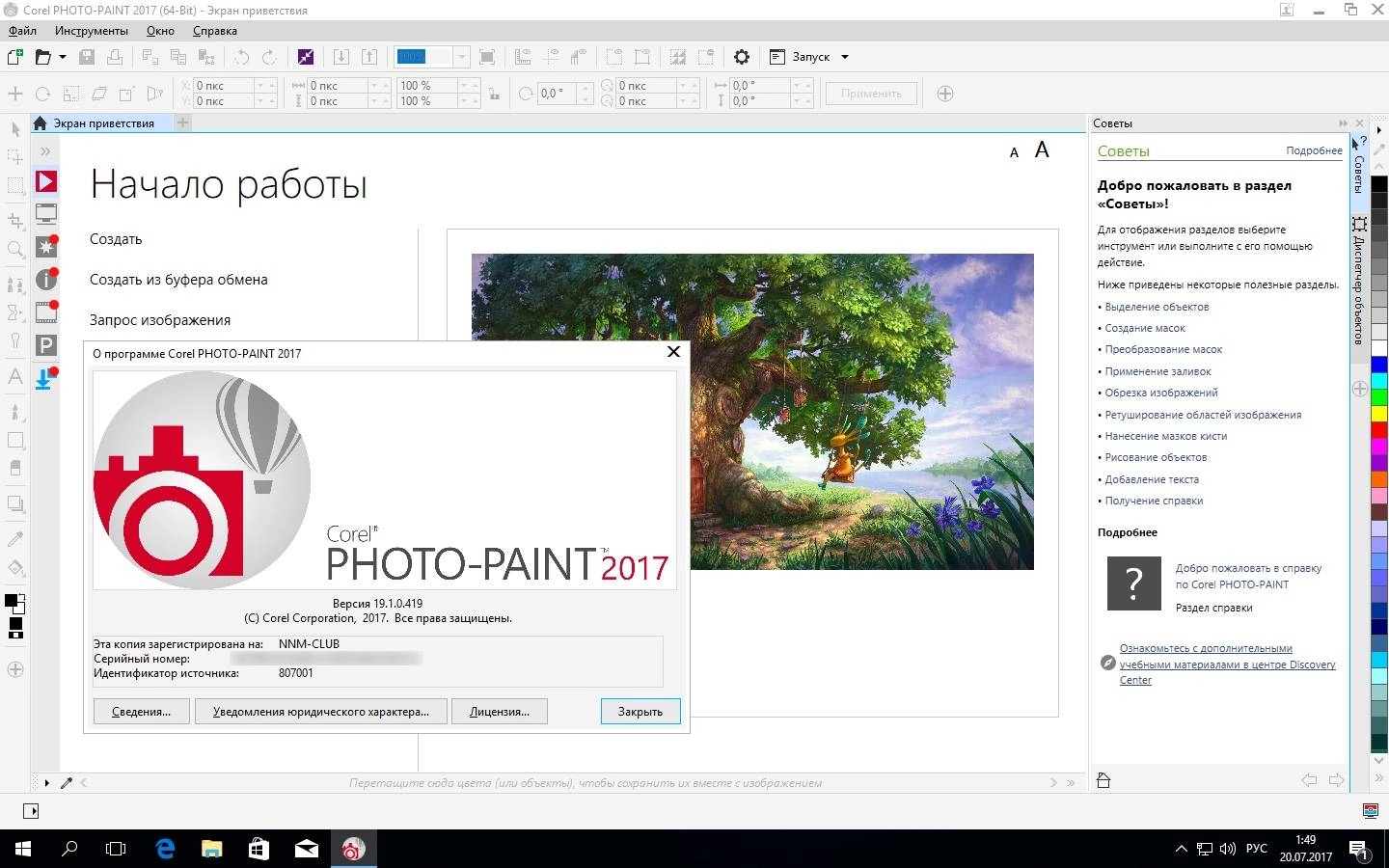
Task: Select the Eyedropper tool
Action: 15,538
